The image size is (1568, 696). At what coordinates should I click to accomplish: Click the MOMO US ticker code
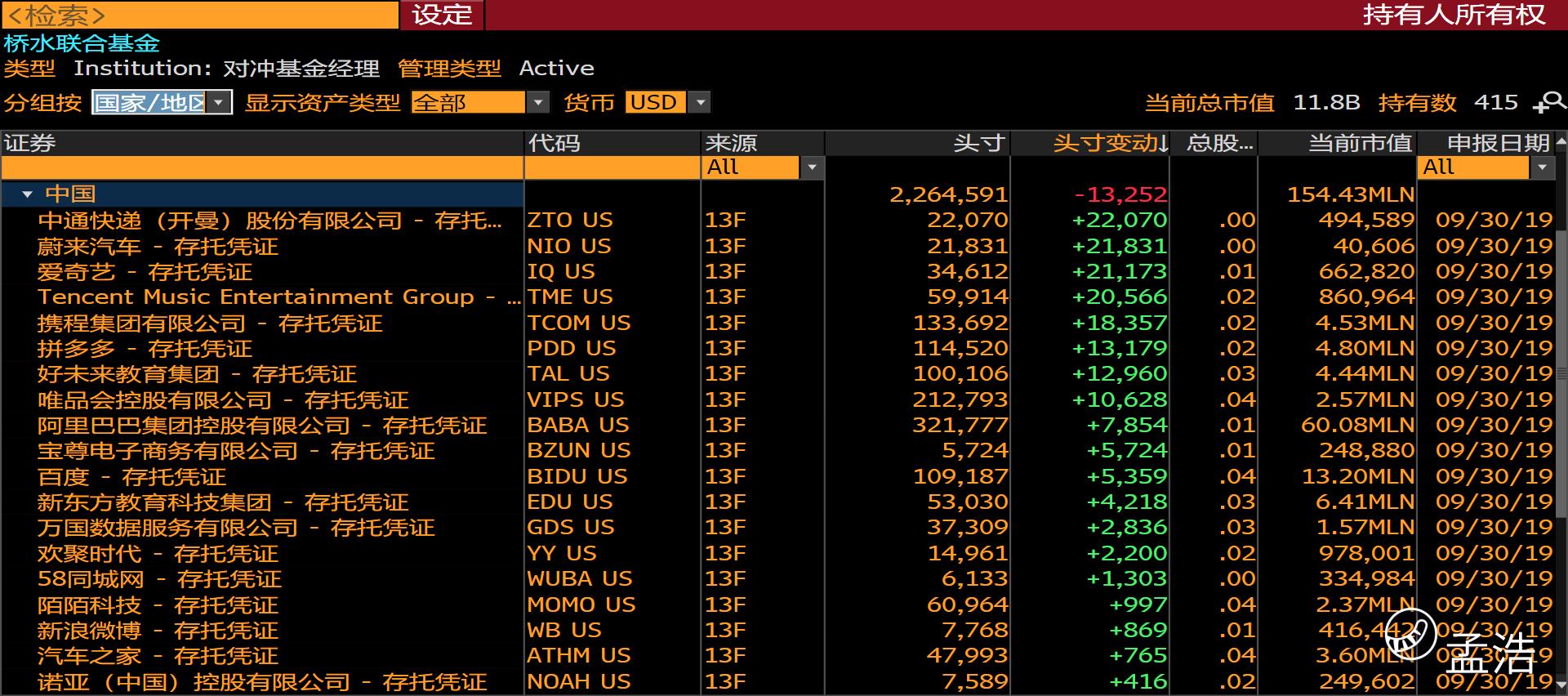click(581, 605)
